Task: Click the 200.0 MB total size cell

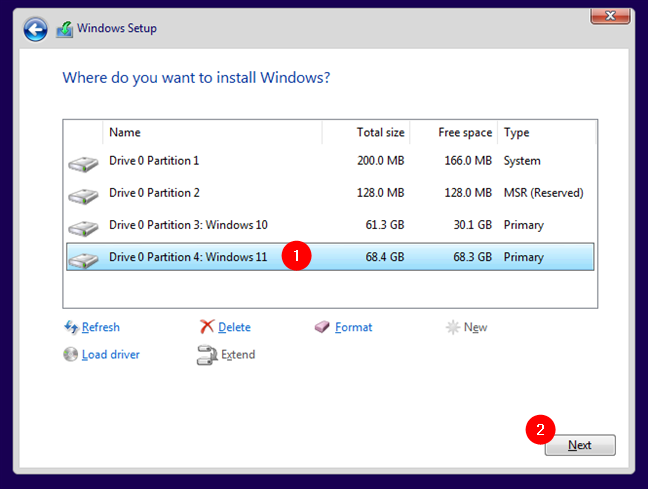Action: point(381,160)
